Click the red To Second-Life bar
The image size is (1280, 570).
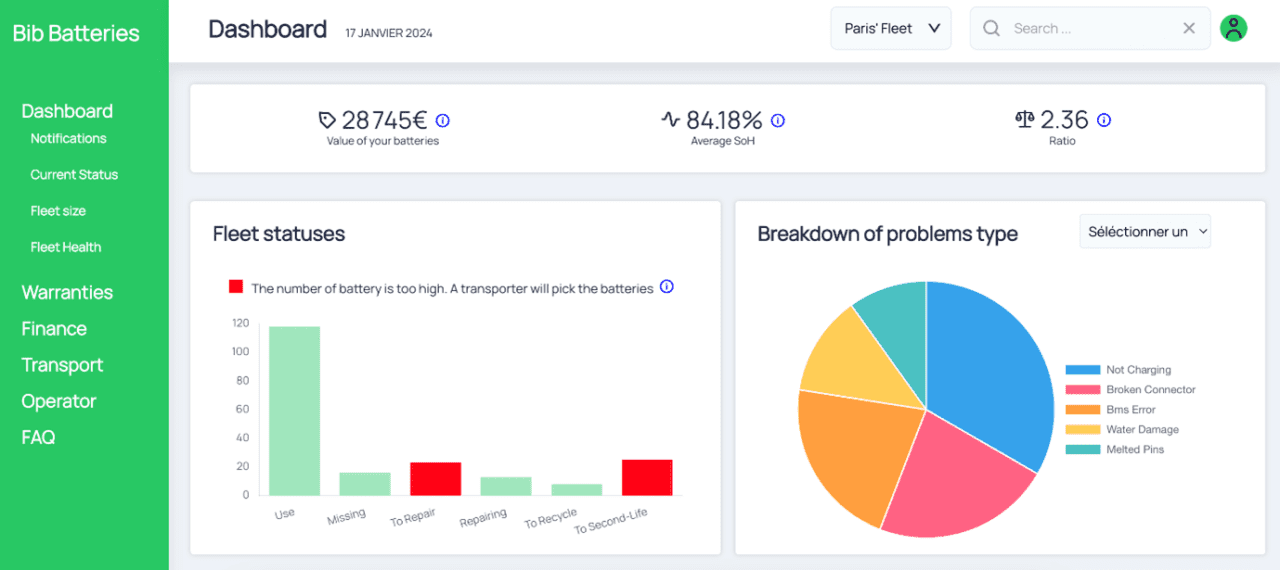point(647,477)
